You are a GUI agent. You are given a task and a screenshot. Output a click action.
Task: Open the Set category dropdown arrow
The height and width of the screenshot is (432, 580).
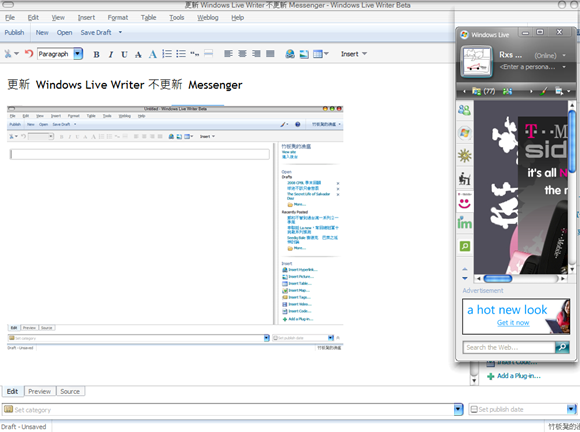[458, 409]
